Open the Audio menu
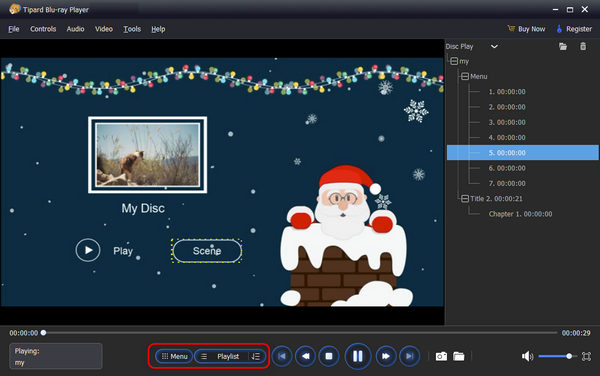600x376 pixels. [75, 29]
